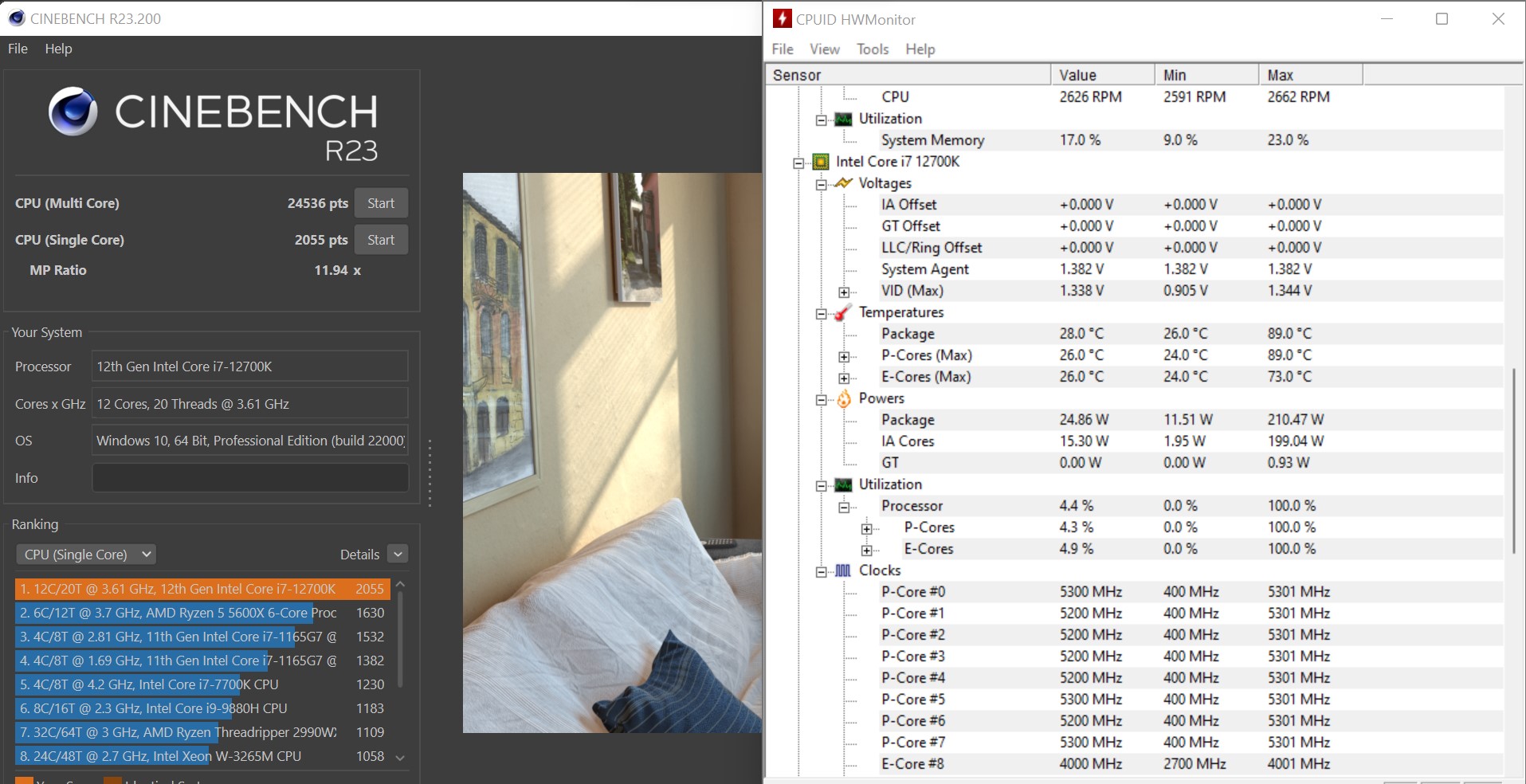Open the File menu in Cinebench

coord(18,49)
